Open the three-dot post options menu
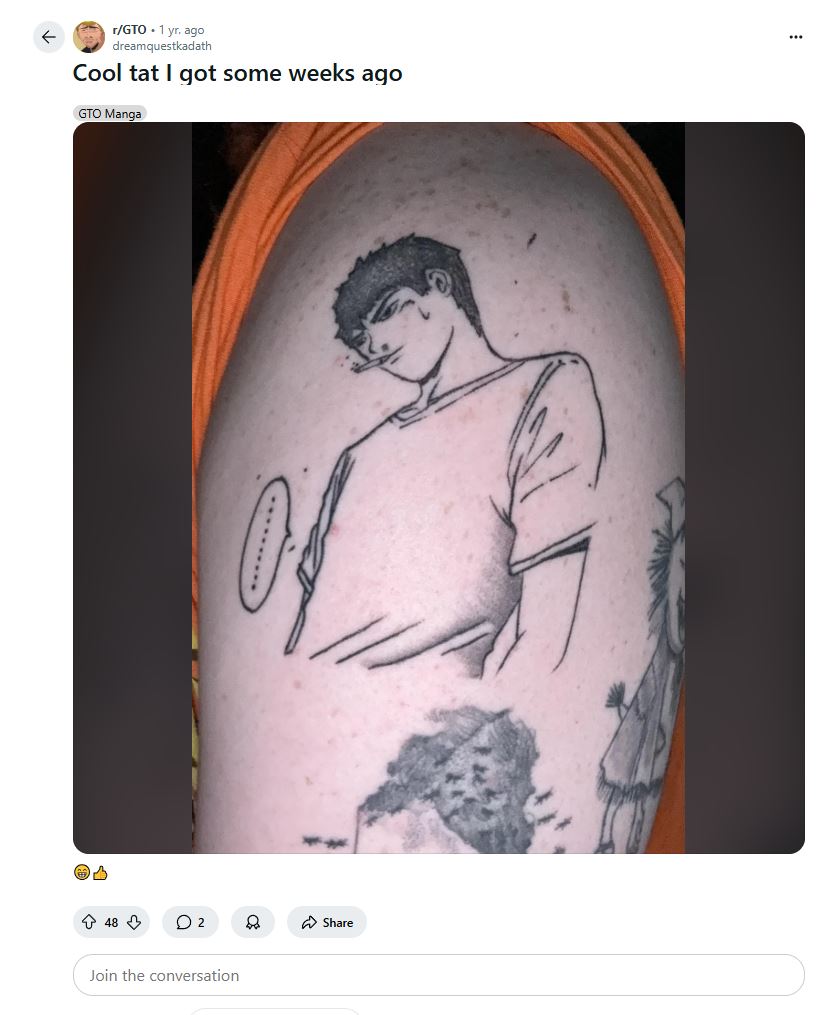826x1015 pixels. [796, 37]
